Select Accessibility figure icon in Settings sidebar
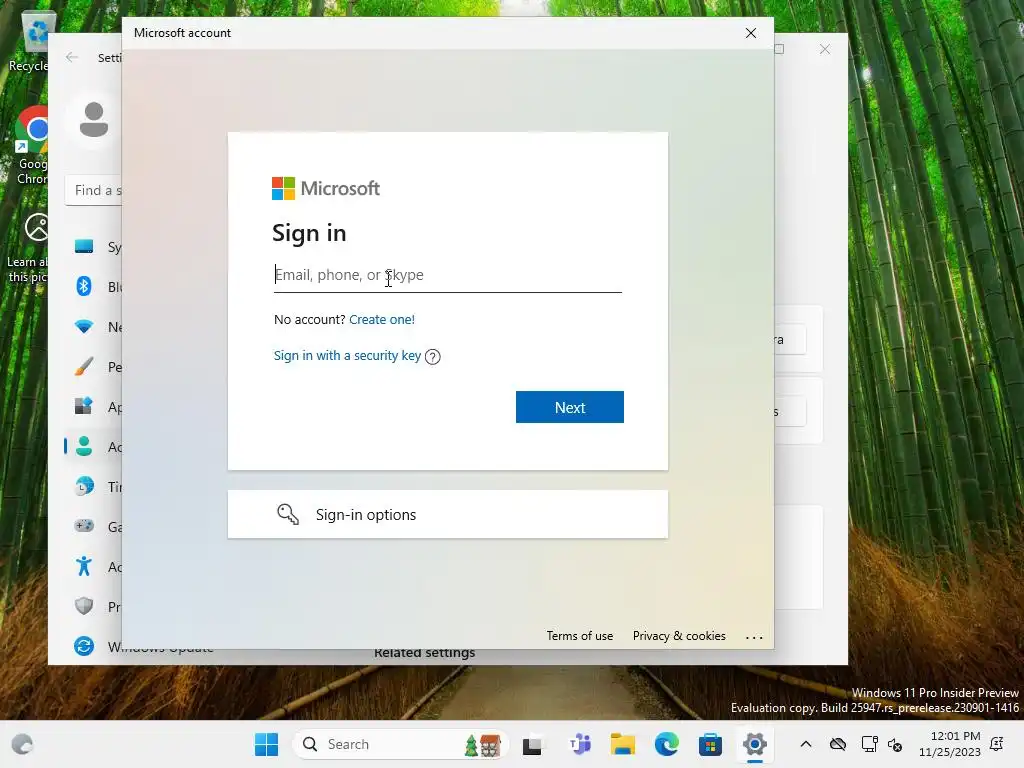Viewport: 1024px width, 768px height. point(84,566)
